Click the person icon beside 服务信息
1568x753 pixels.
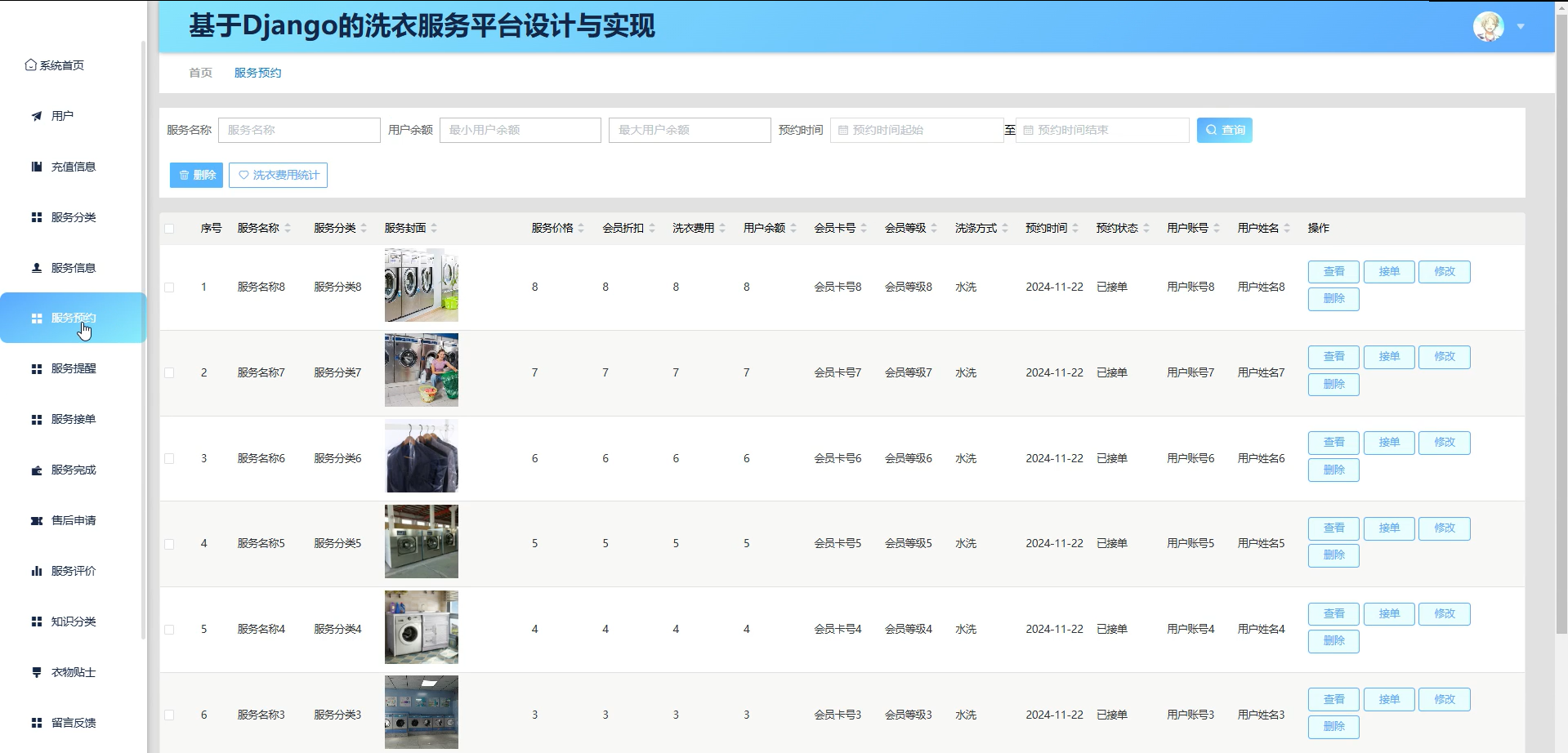click(37, 268)
